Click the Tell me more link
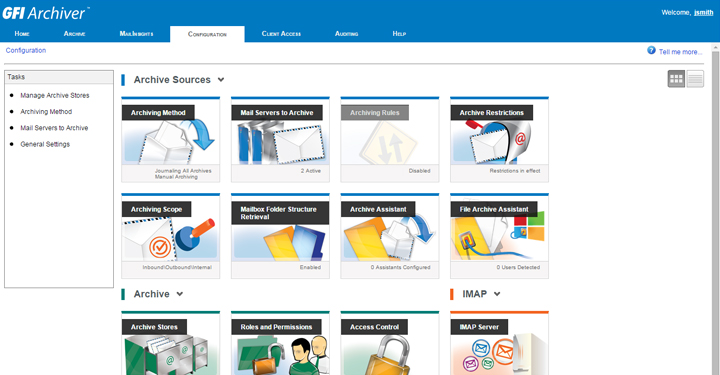The width and height of the screenshot is (720, 375). click(681, 52)
